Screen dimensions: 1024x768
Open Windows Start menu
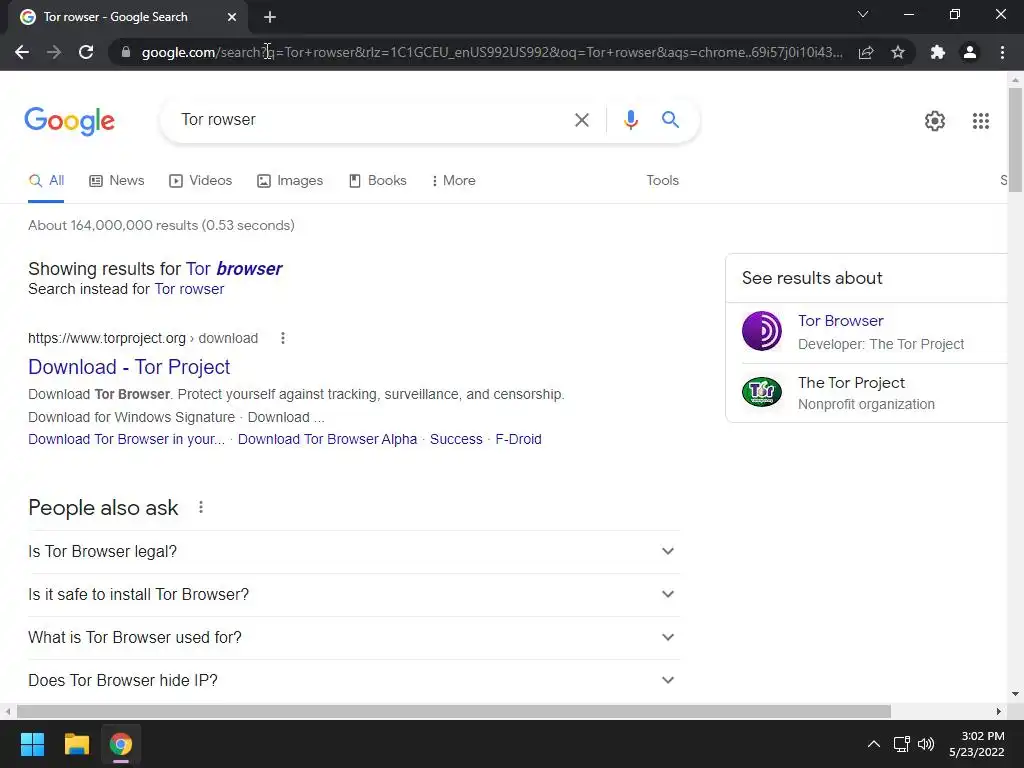pyautogui.click(x=32, y=744)
